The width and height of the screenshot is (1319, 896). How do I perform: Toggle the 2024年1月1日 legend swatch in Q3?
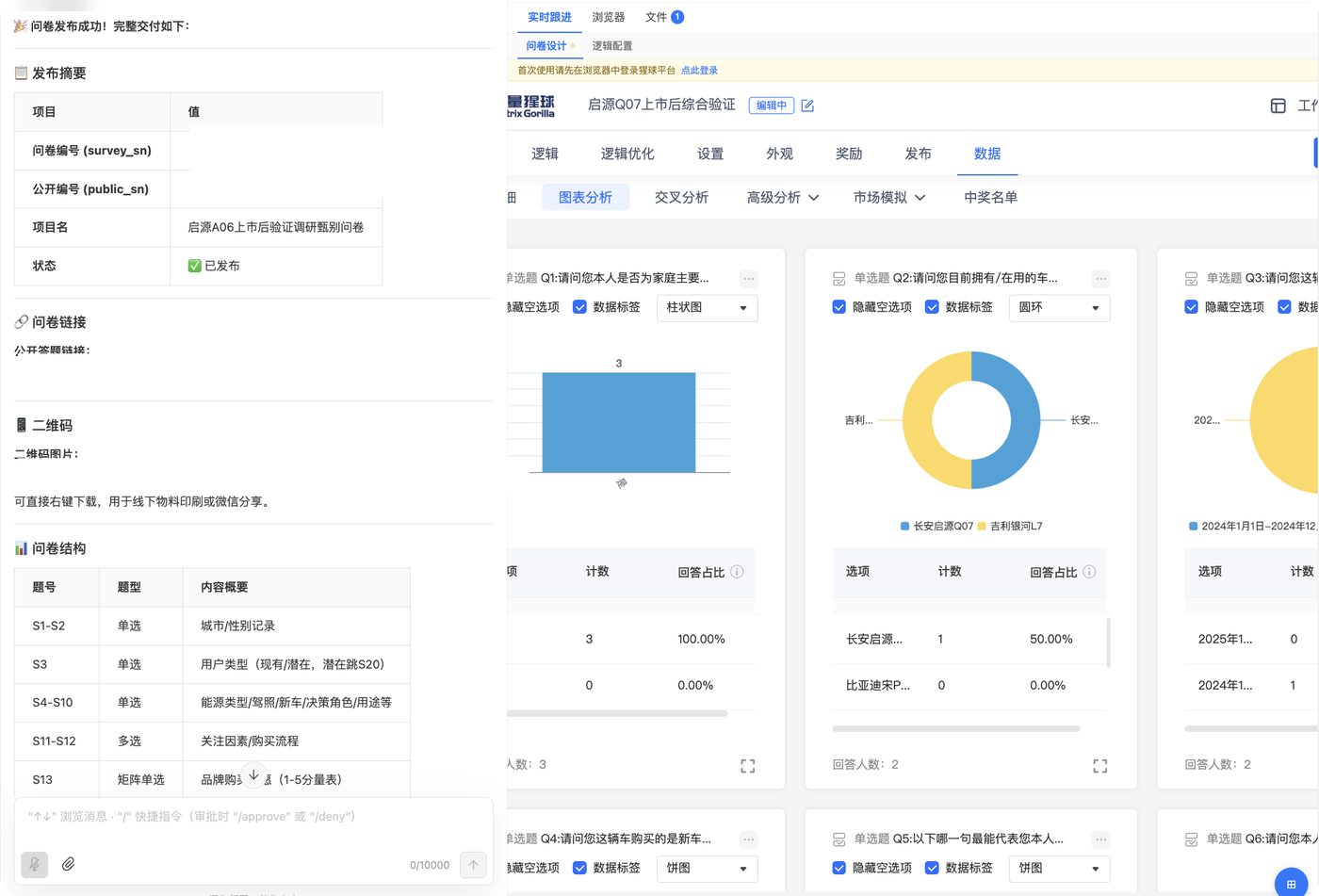(1194, 526)
